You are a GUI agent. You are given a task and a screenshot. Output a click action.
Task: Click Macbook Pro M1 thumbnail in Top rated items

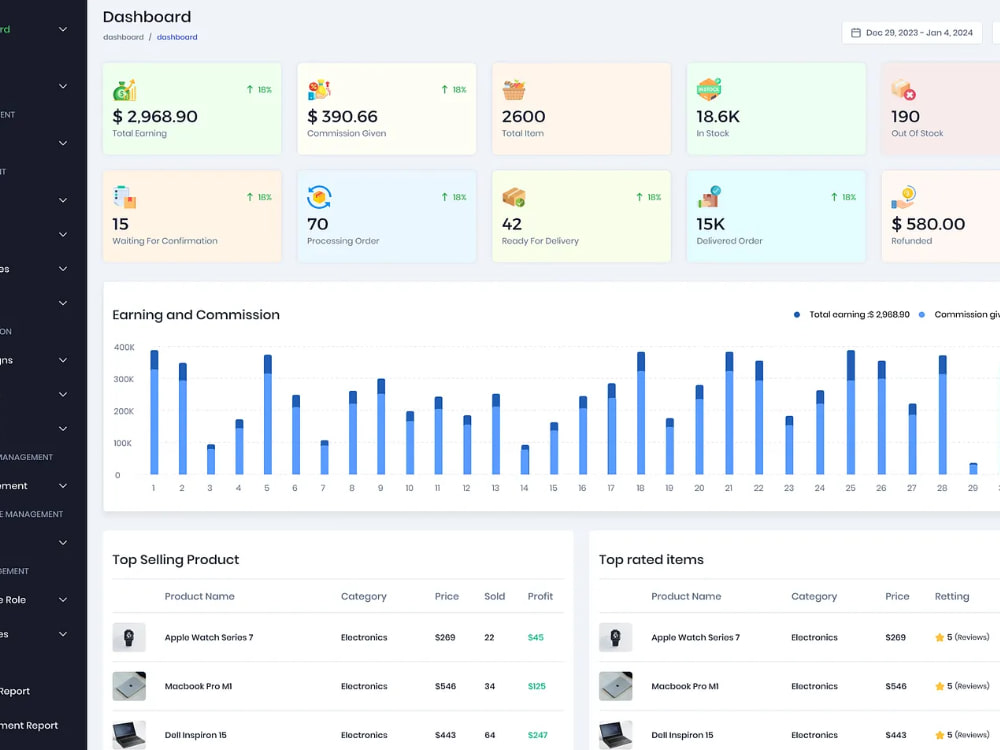tap(615, 686)
